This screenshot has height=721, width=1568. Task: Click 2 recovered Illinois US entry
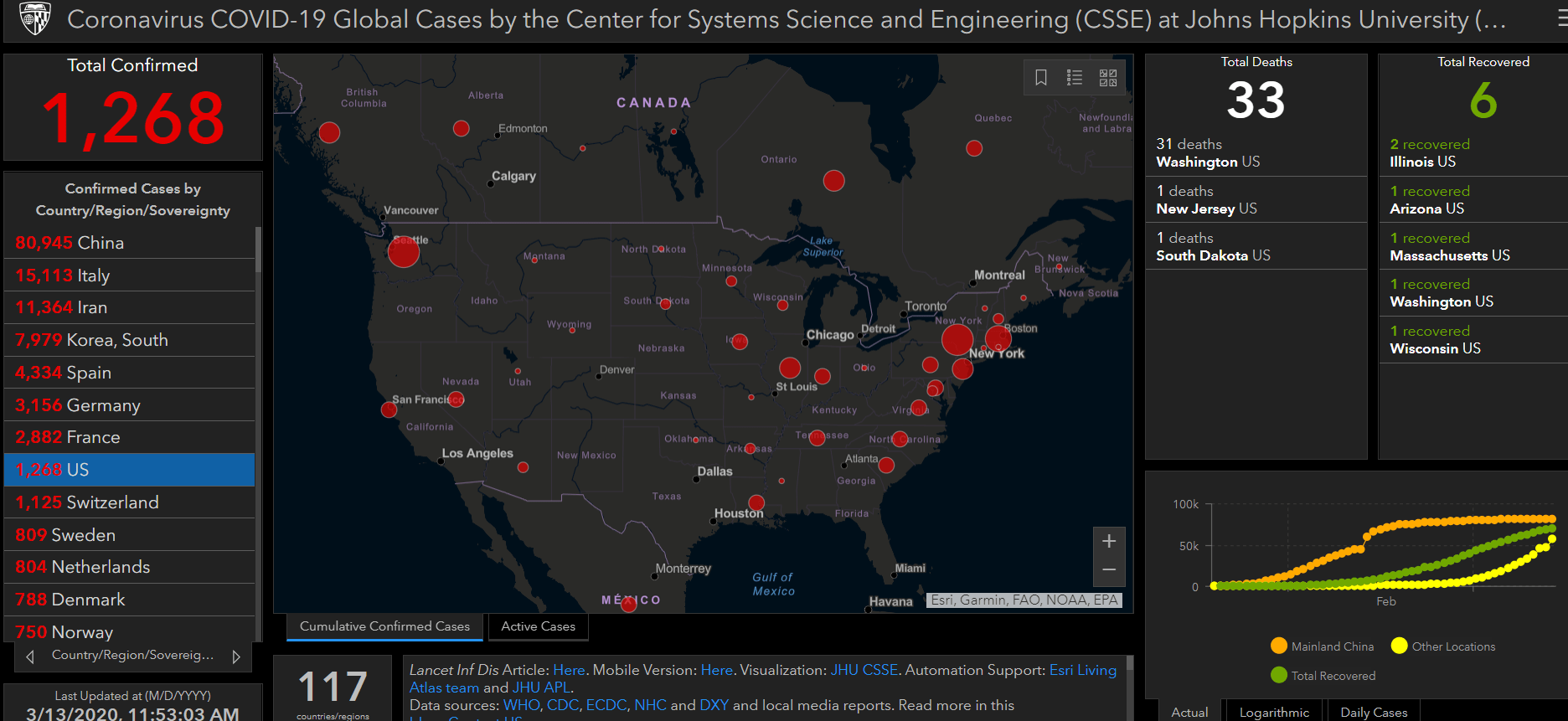[1473, 152]
